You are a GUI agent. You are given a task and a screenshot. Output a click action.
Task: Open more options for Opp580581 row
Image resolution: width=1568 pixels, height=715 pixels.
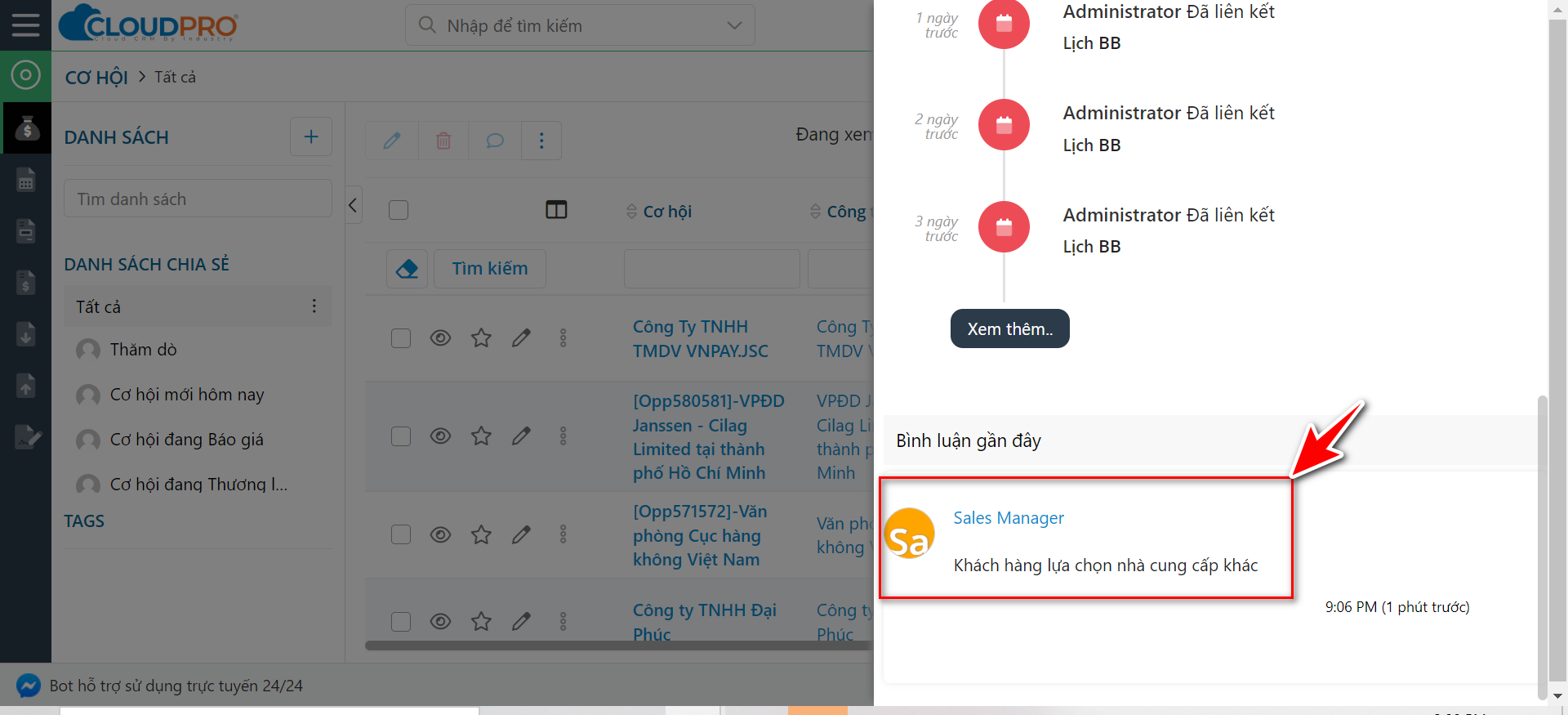tap(563, 436)
